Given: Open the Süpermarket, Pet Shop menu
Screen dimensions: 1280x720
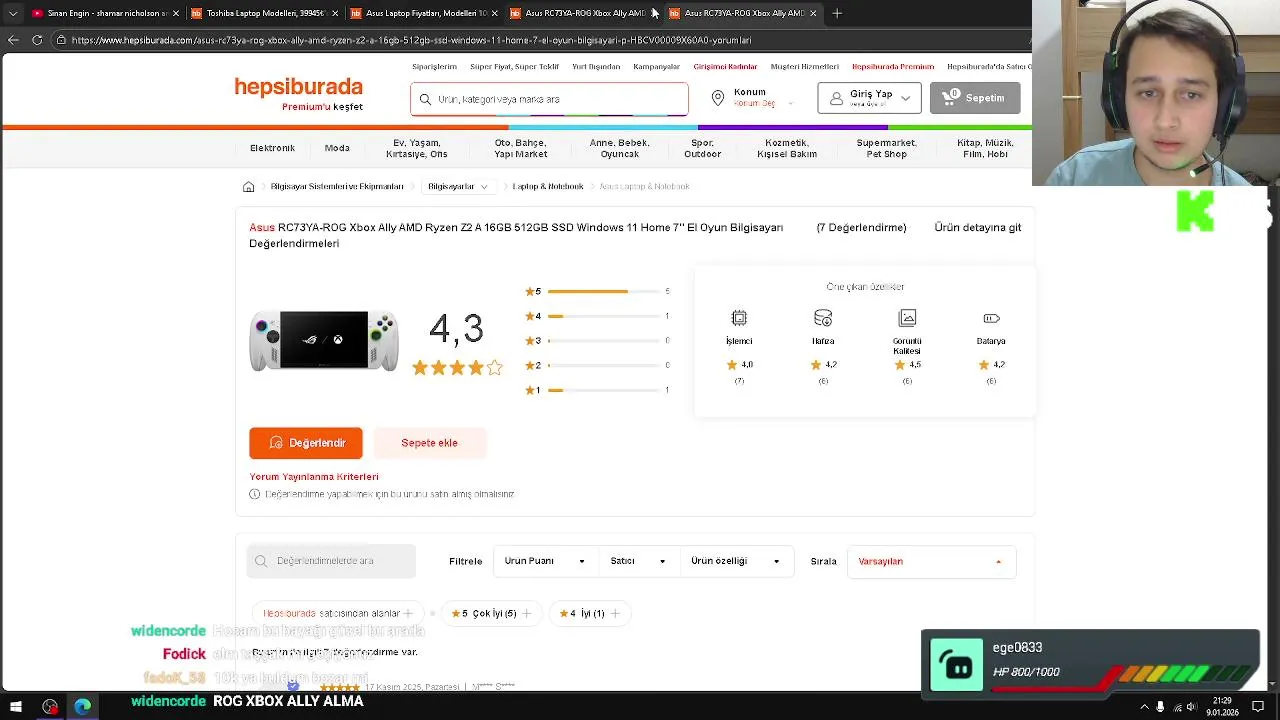Looking at the screenshot, I should coord(886,148).
